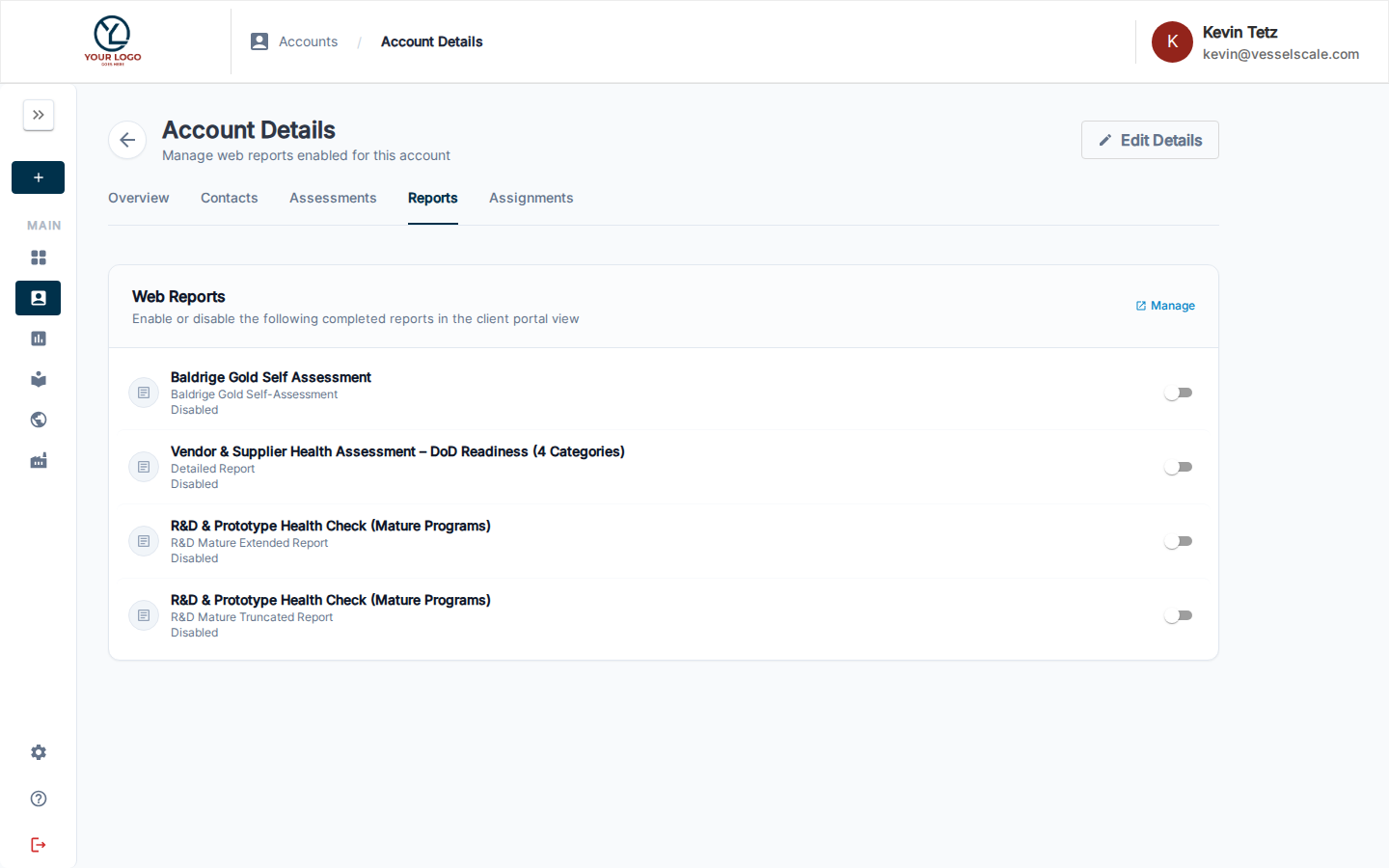Click the help question mark icon
This screenshot has width=1389, height=868.
click(x=39, y=799)
